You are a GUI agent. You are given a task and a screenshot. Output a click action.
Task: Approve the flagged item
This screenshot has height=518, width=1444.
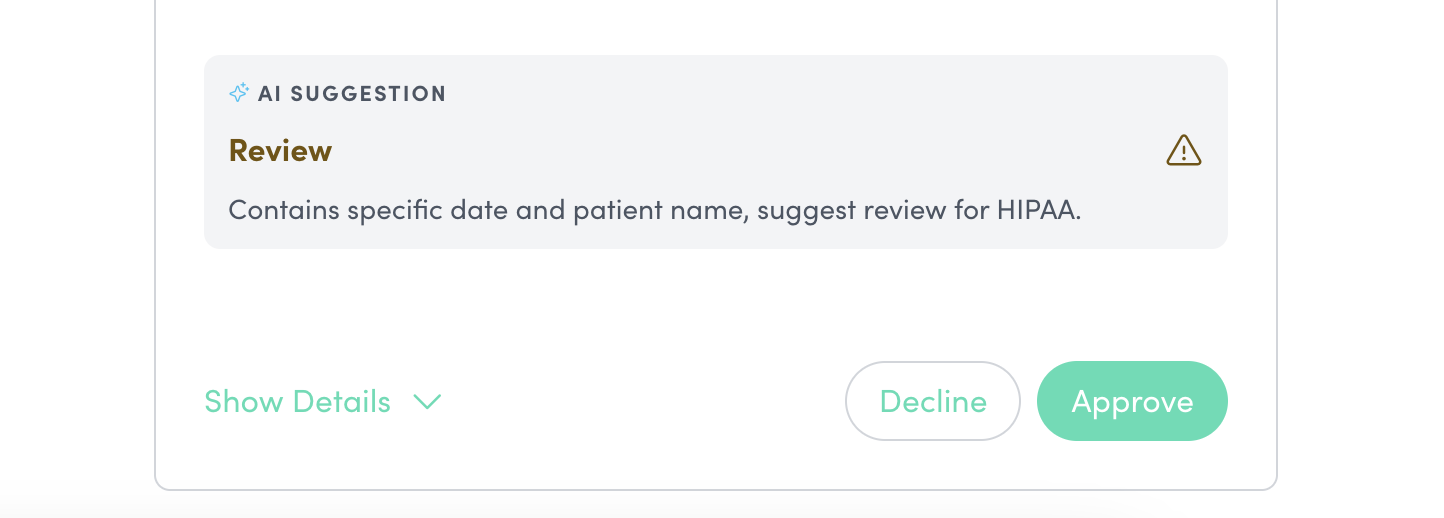tap(1132, 401)
